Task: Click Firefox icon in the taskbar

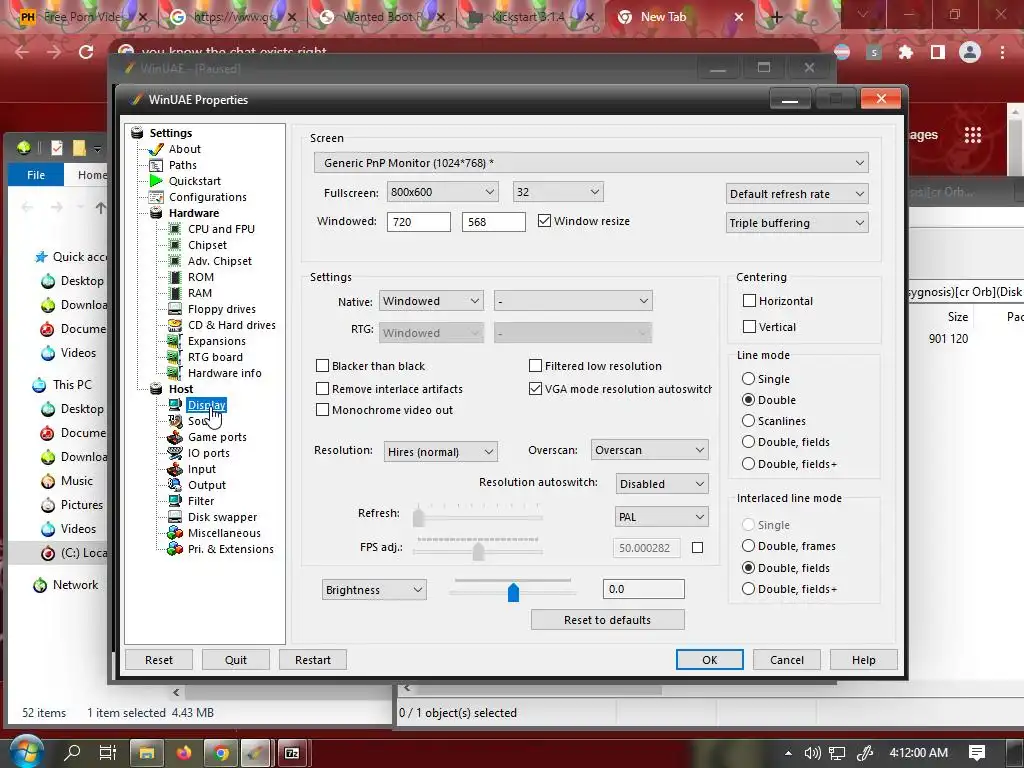Action: (184, 753)
